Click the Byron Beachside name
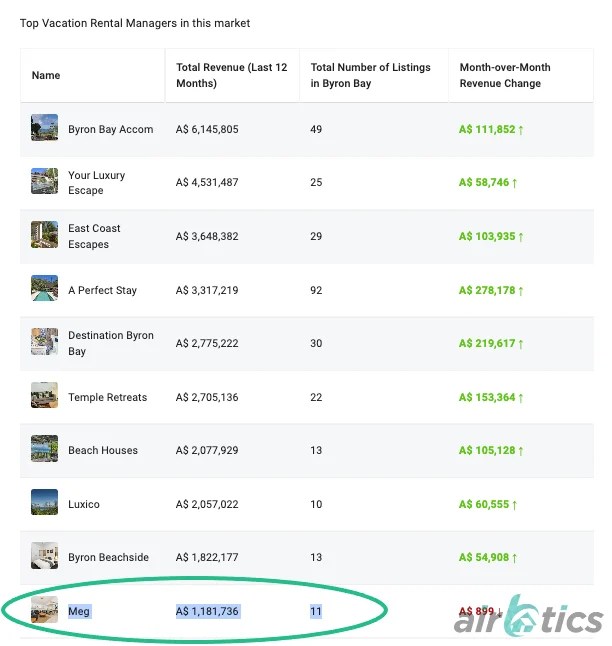The height and width of the screenshot is (646, 612). [108, 557]
